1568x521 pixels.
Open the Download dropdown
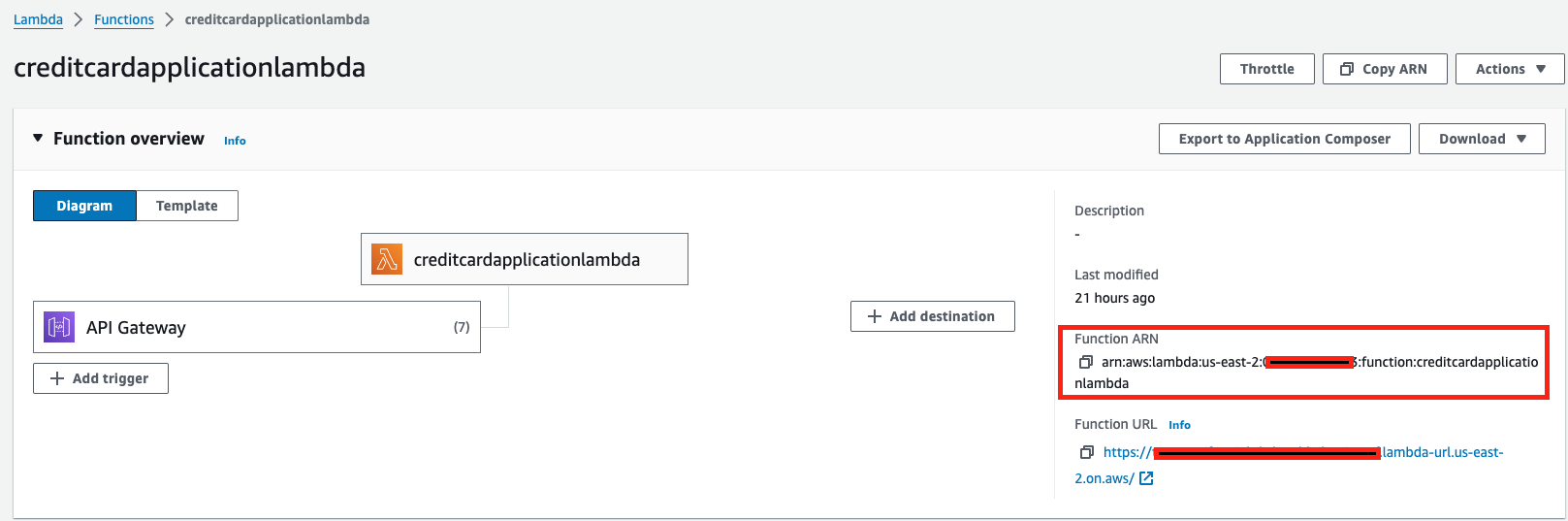pyautogui.click(x=1481, y=139)
